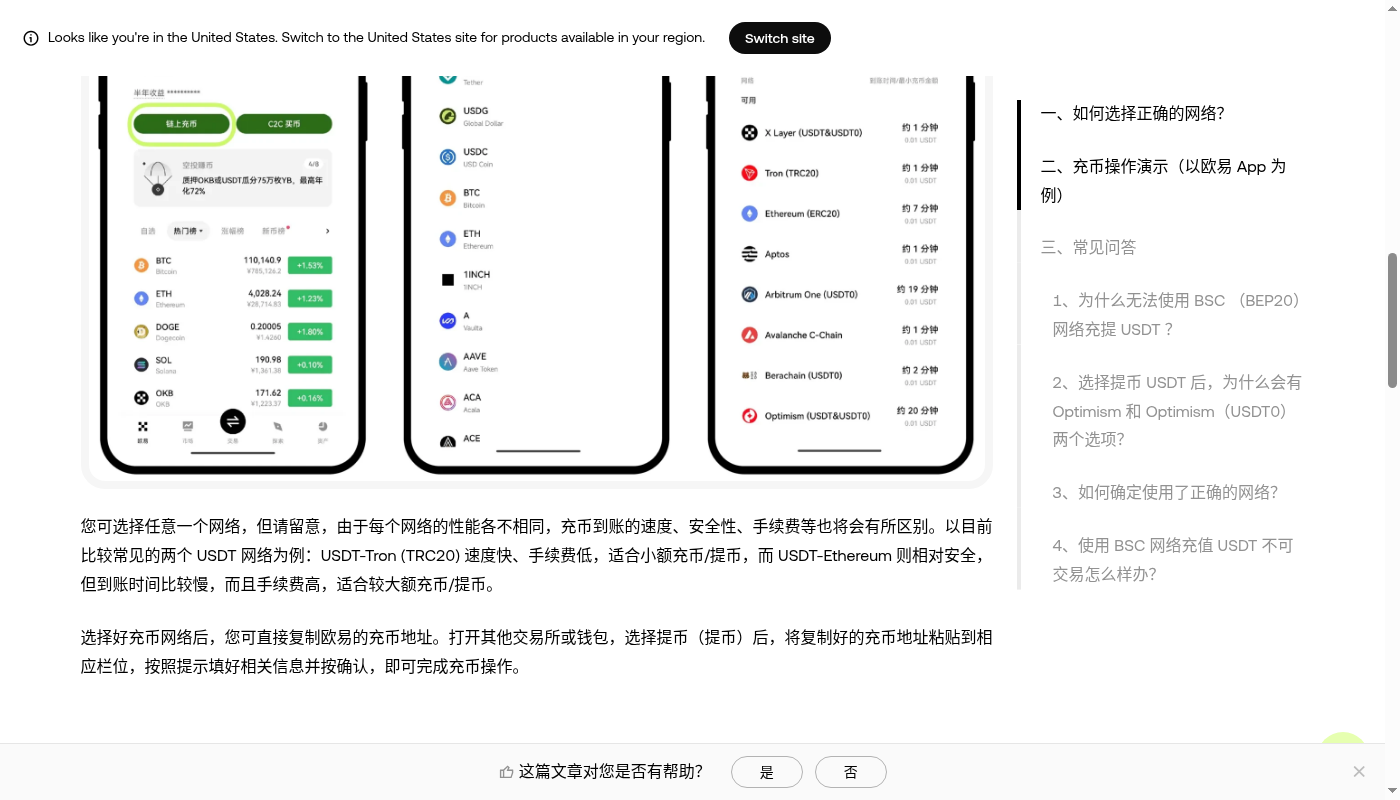Viewport: 1400px width, 800px height.
Task: Open the 三、常见问答 section link
Action: pyautogui.click(x=1088, y=247)
